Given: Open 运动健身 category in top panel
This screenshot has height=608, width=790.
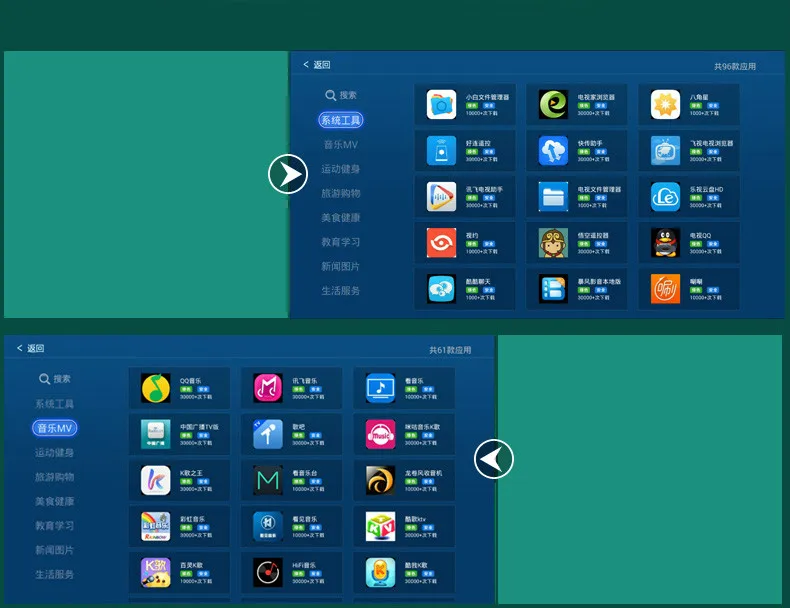Looking at the screenshot, I should 341,169.
